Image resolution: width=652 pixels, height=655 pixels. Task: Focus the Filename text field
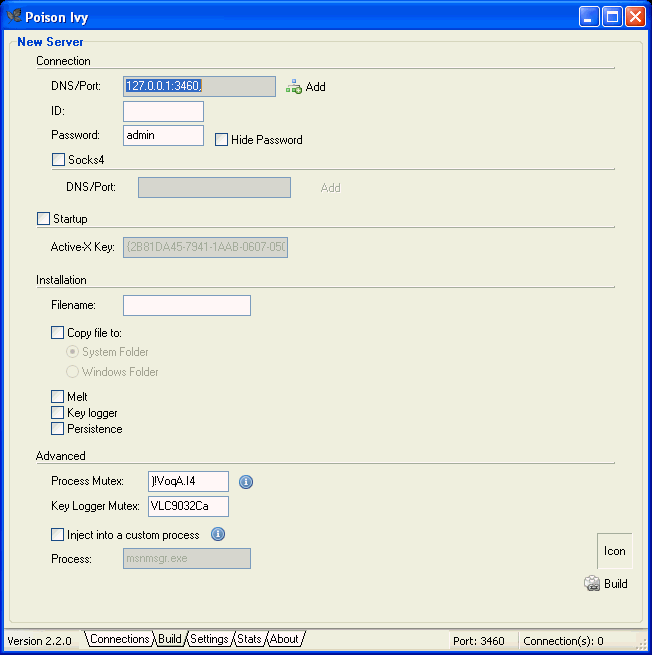click(x=186, y=305)
